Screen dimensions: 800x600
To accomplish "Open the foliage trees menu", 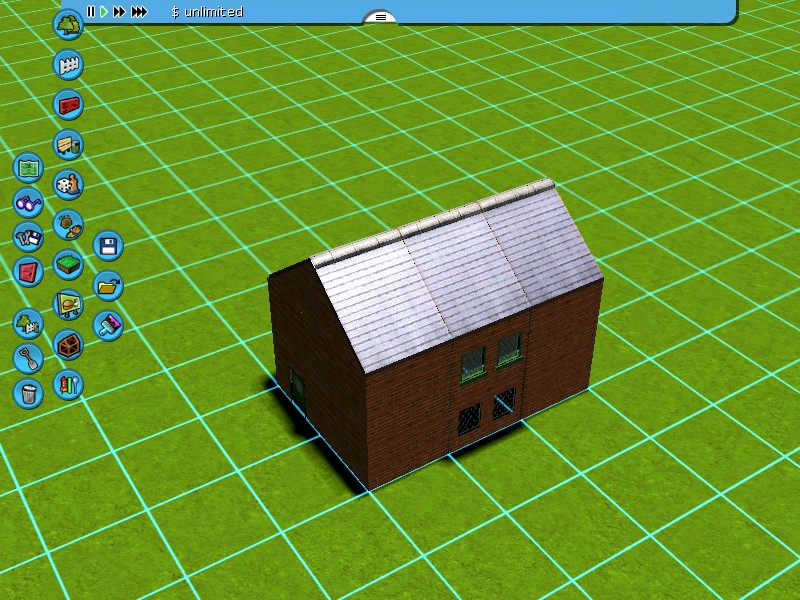I will [x=68, y=25].
